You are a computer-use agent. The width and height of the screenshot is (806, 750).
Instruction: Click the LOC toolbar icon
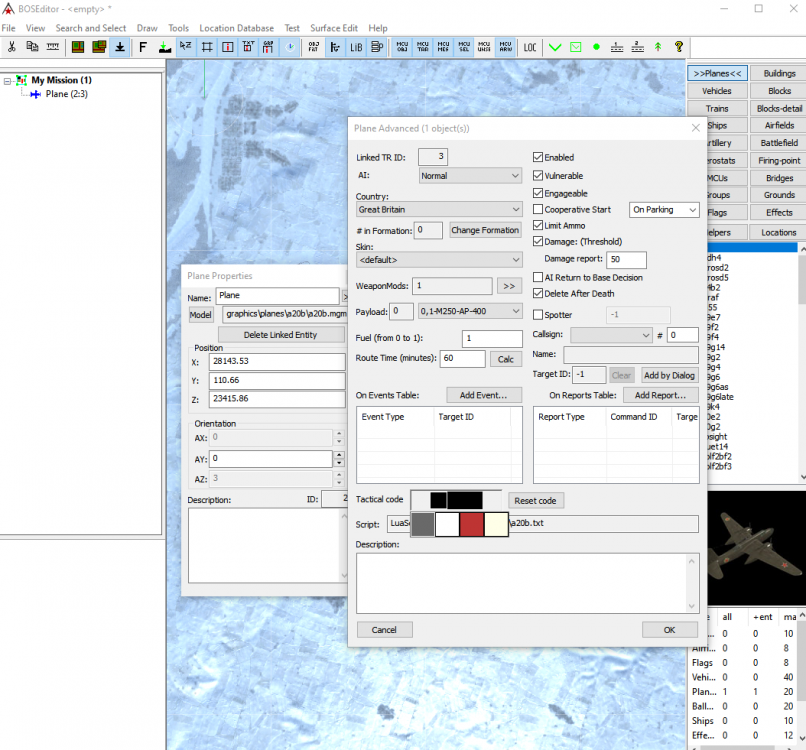coord(530,47)
